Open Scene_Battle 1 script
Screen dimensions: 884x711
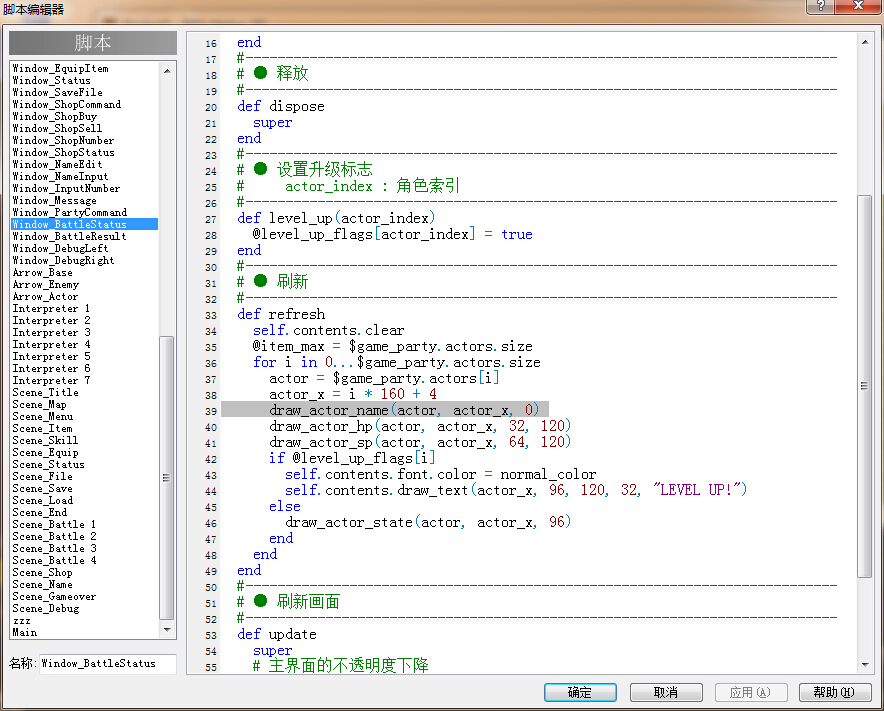click(x=54, y=524)
